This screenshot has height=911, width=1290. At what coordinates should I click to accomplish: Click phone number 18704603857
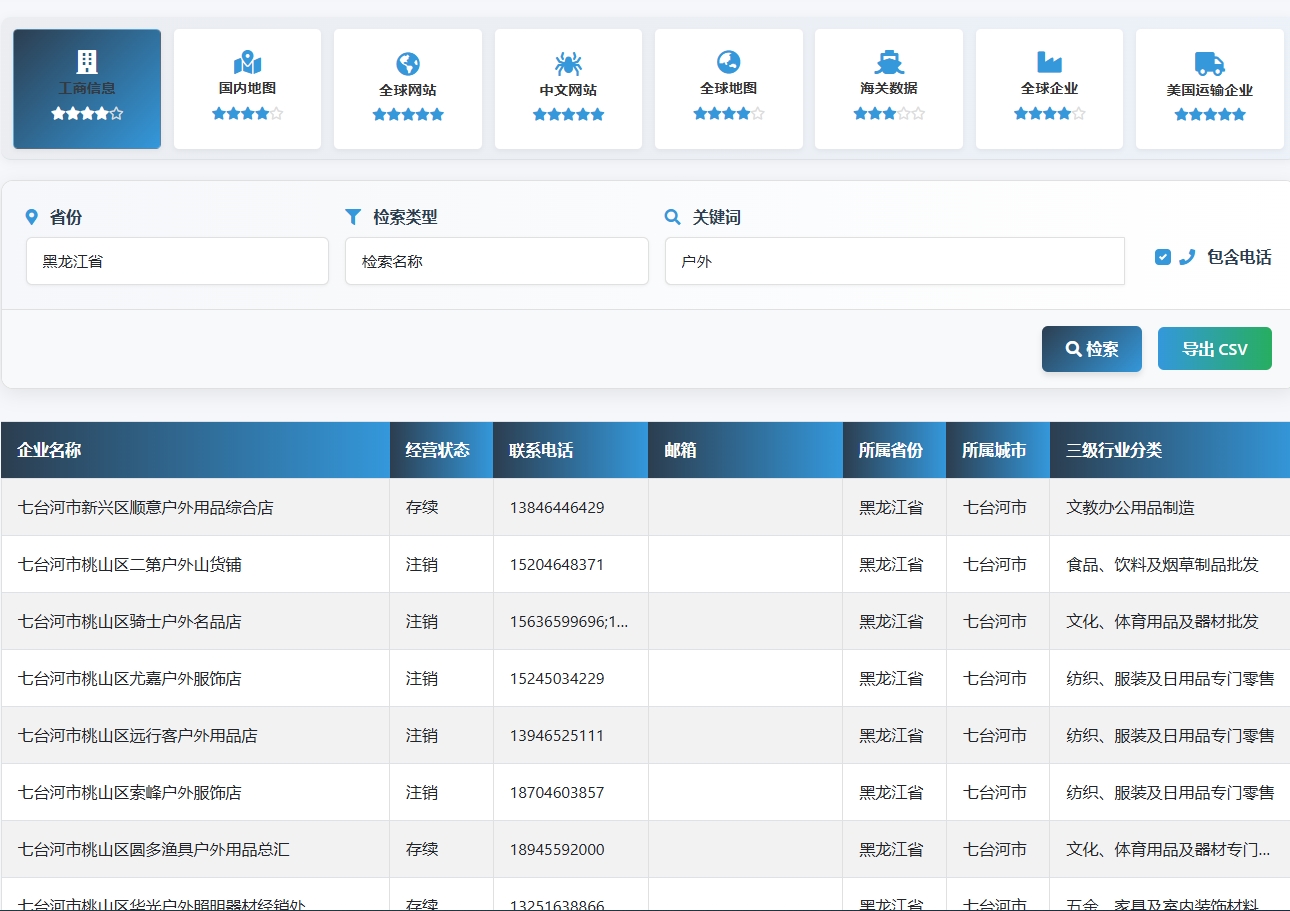pos(557,792)
